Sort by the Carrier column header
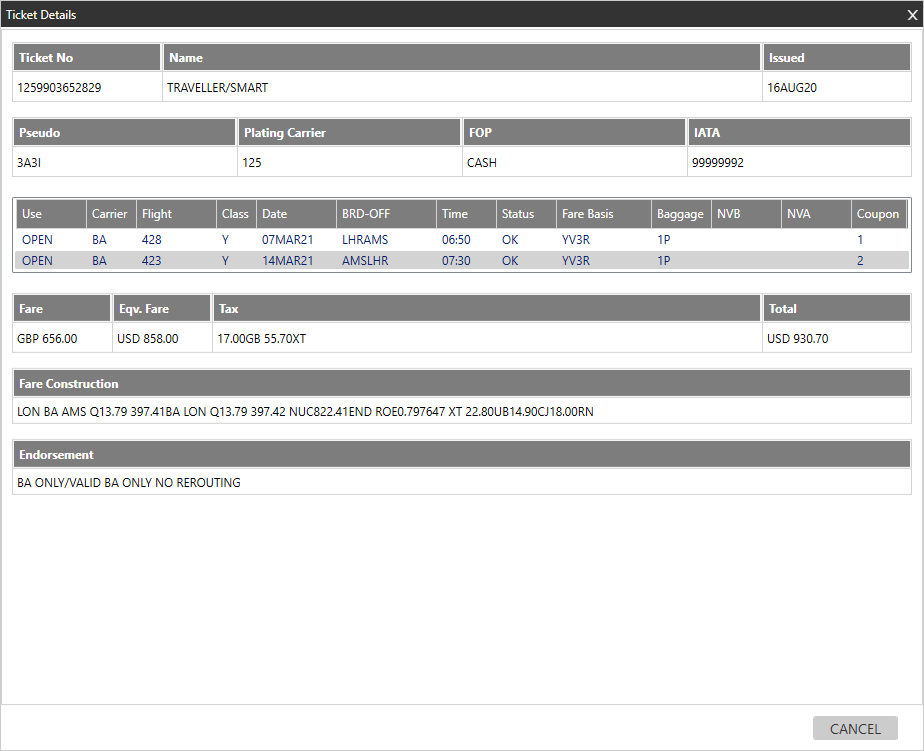Image resolution: width=924 pixels, height=751 pixels. 110,214
